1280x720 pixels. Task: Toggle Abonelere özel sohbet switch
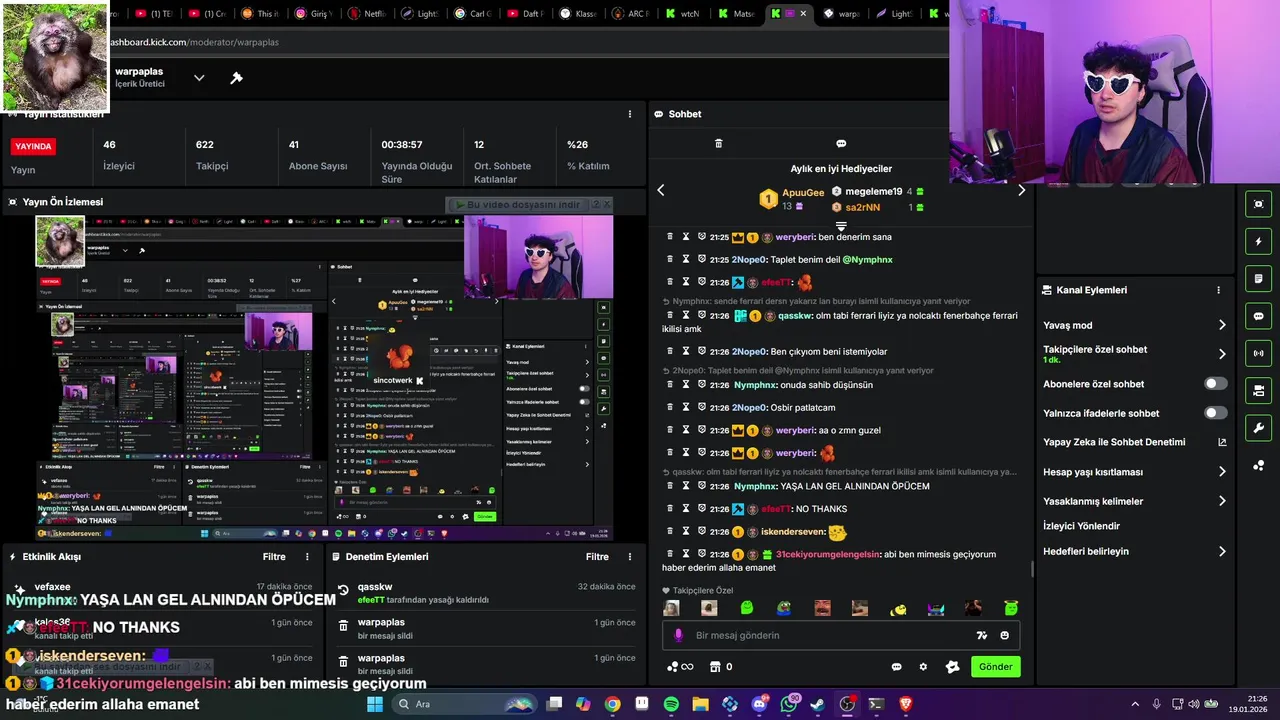(1215, 384)
